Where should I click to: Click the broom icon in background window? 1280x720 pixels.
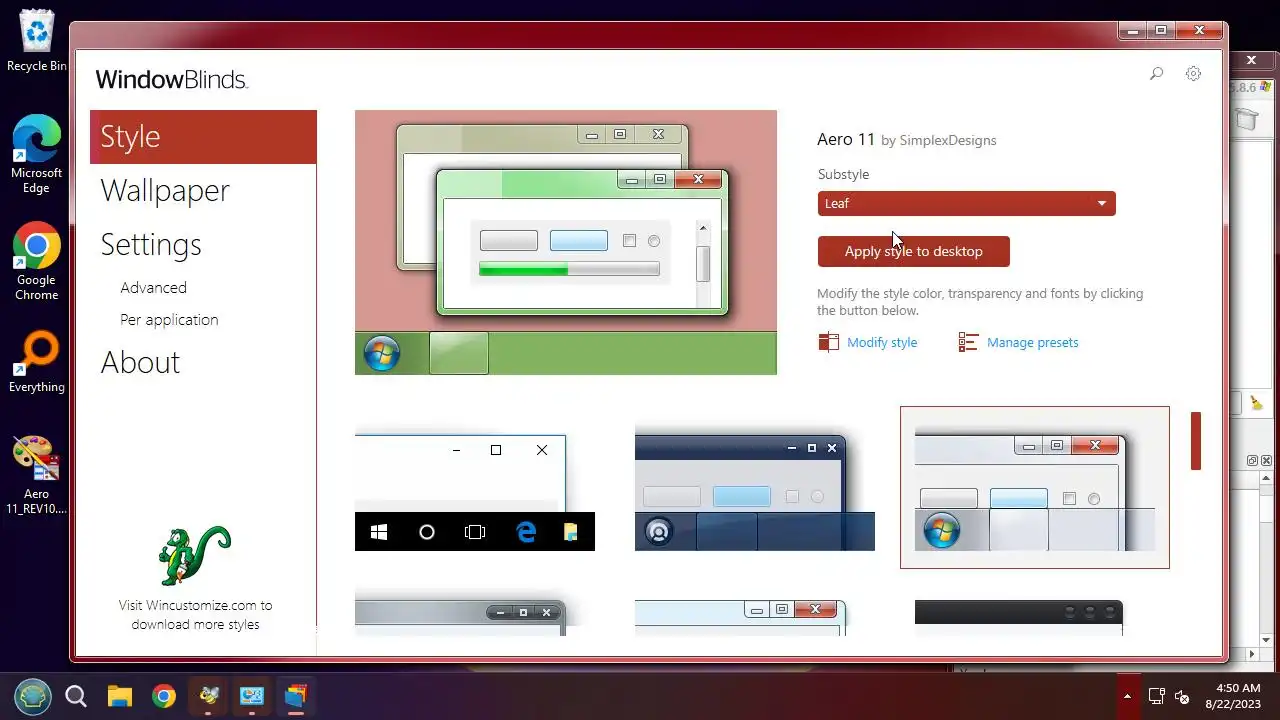[1256, 403]
